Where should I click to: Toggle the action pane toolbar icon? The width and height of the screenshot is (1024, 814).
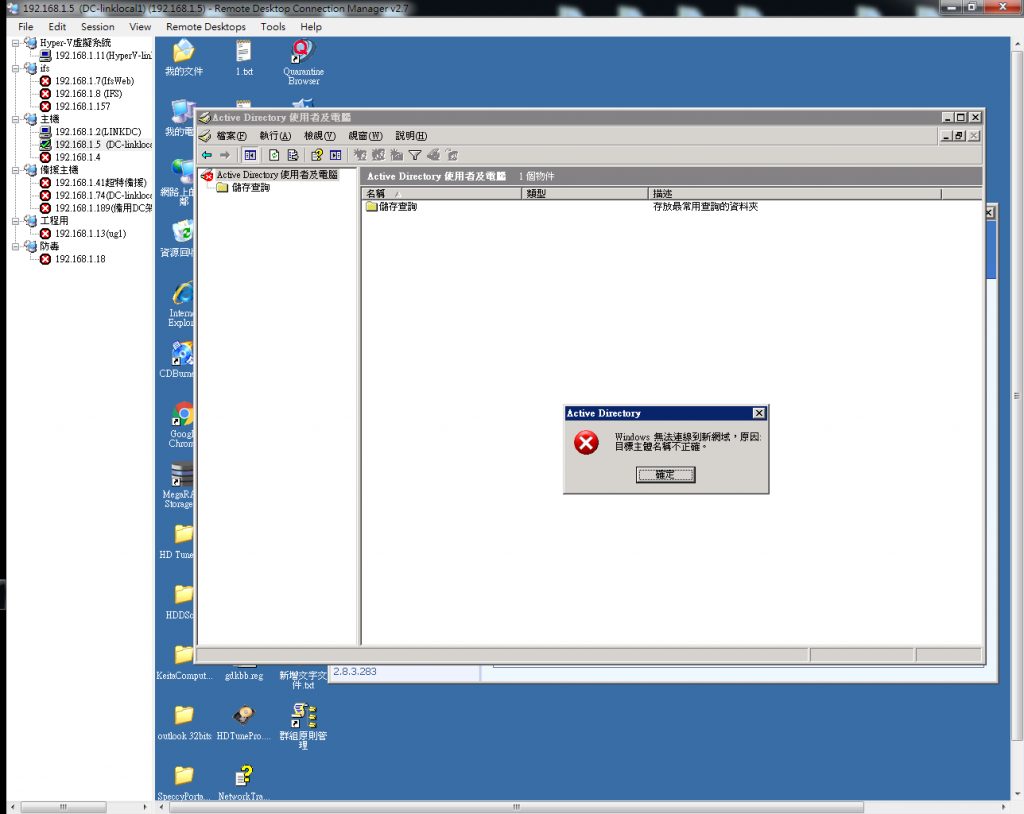pyautogui.click(x=335, y=155)
